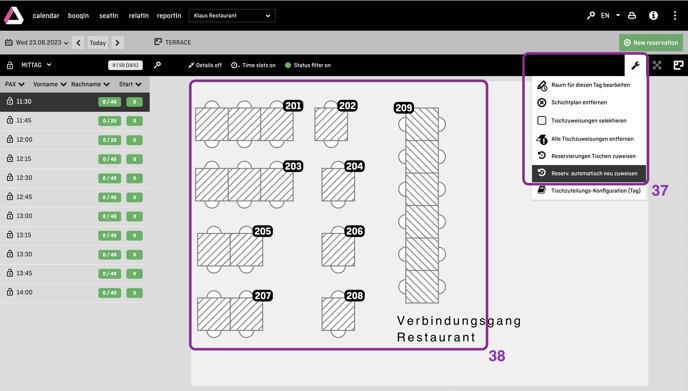Select table 204 on floor plan
This screenshot has width=688, height=391.
click(338, 185)
